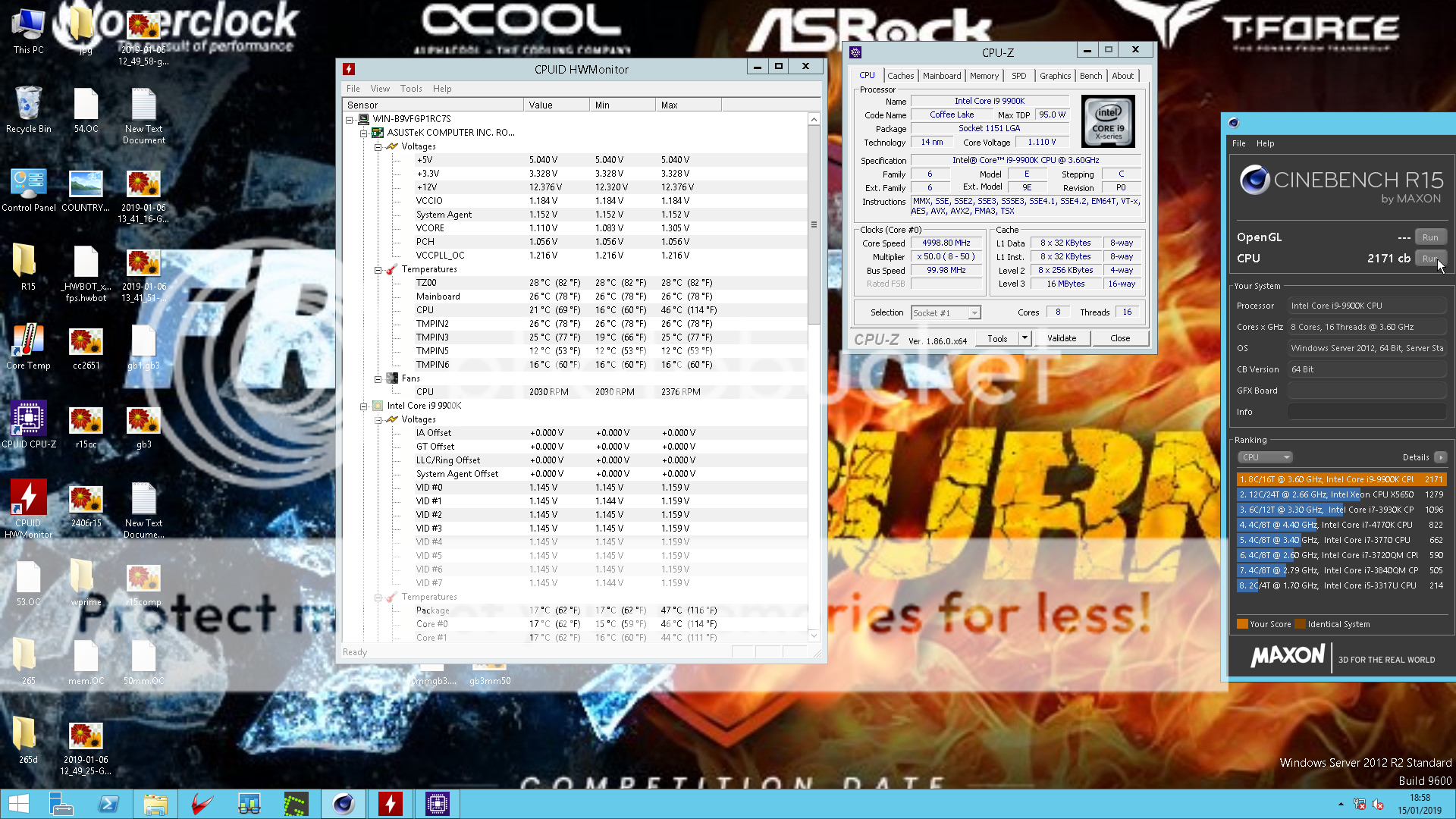The height and width of the screenshot is (819, 1456).
Task: Open the 54.OC file on the desktop
Action: point(86,110)
